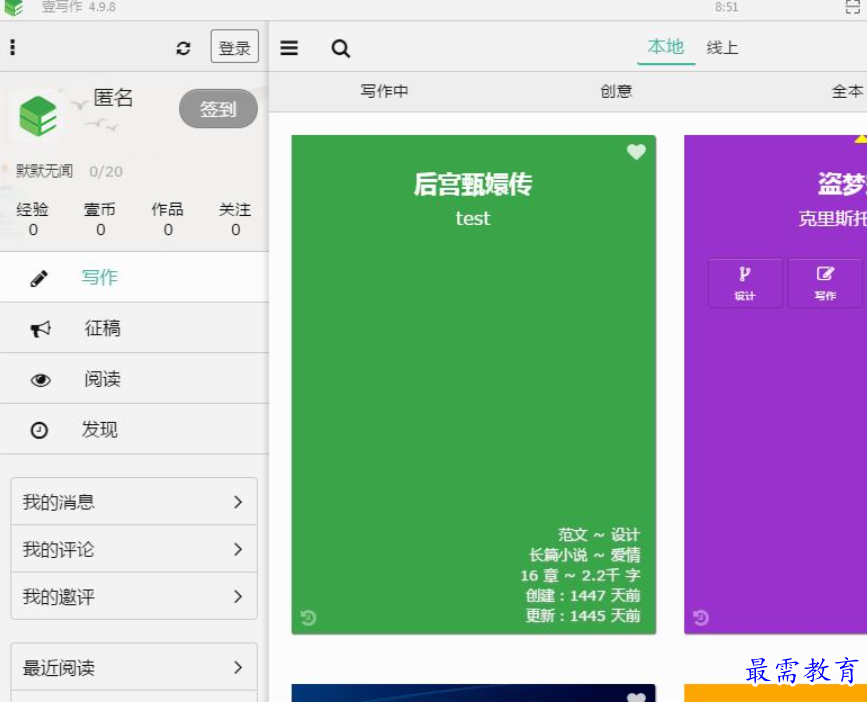This screenshot has width=867, height=702.
Task: Click the vertical three-dot menu icon
Action: [12, 48]
